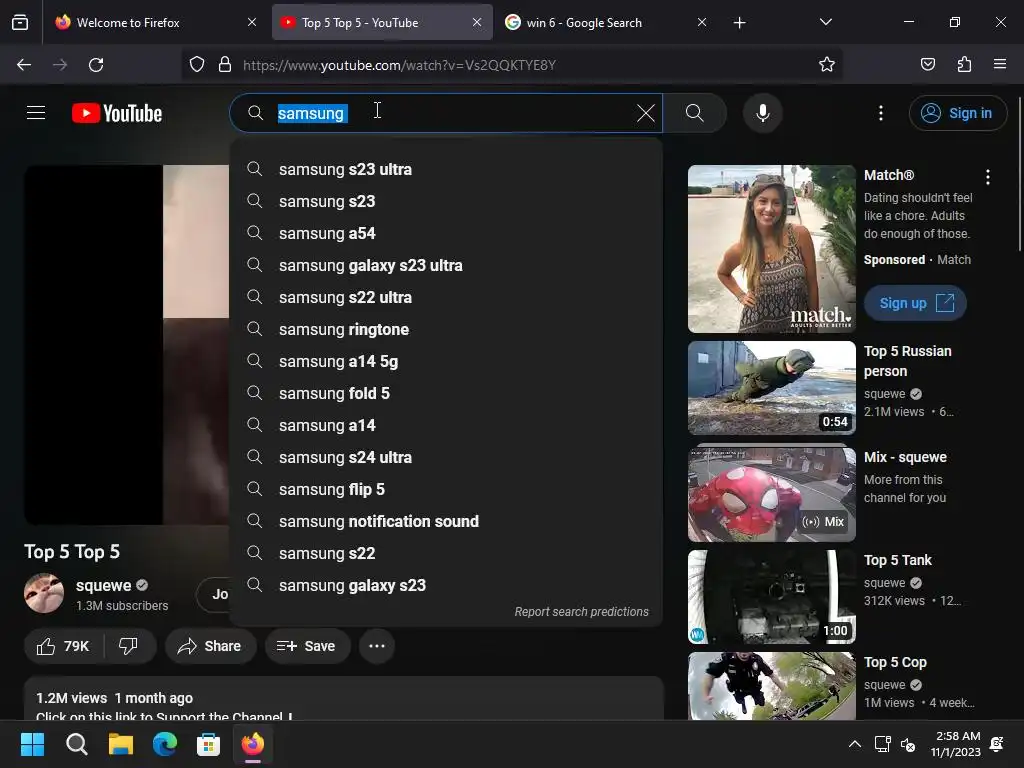
Task: Open the Windows Start menu
Action: [32, 744]
